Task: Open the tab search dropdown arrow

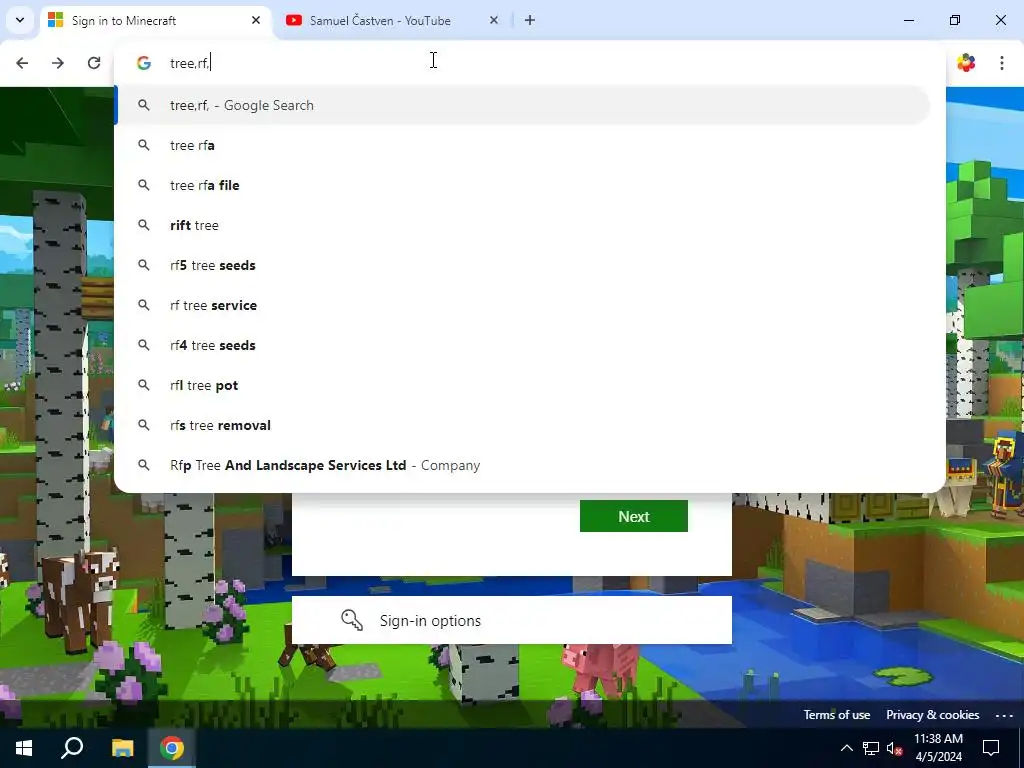Action: [20, 20]
